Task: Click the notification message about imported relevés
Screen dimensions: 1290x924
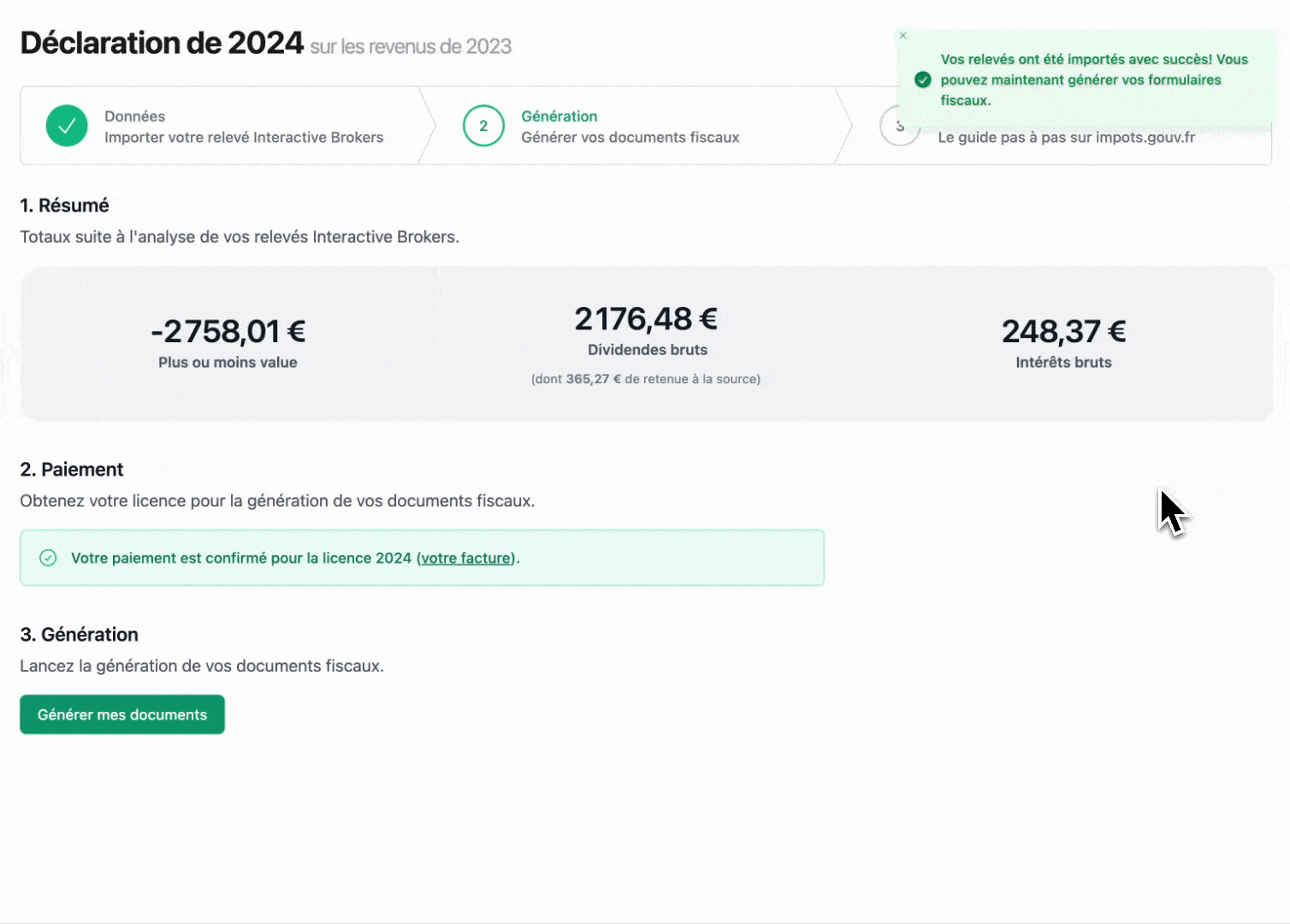Action: pos(1093,80)
